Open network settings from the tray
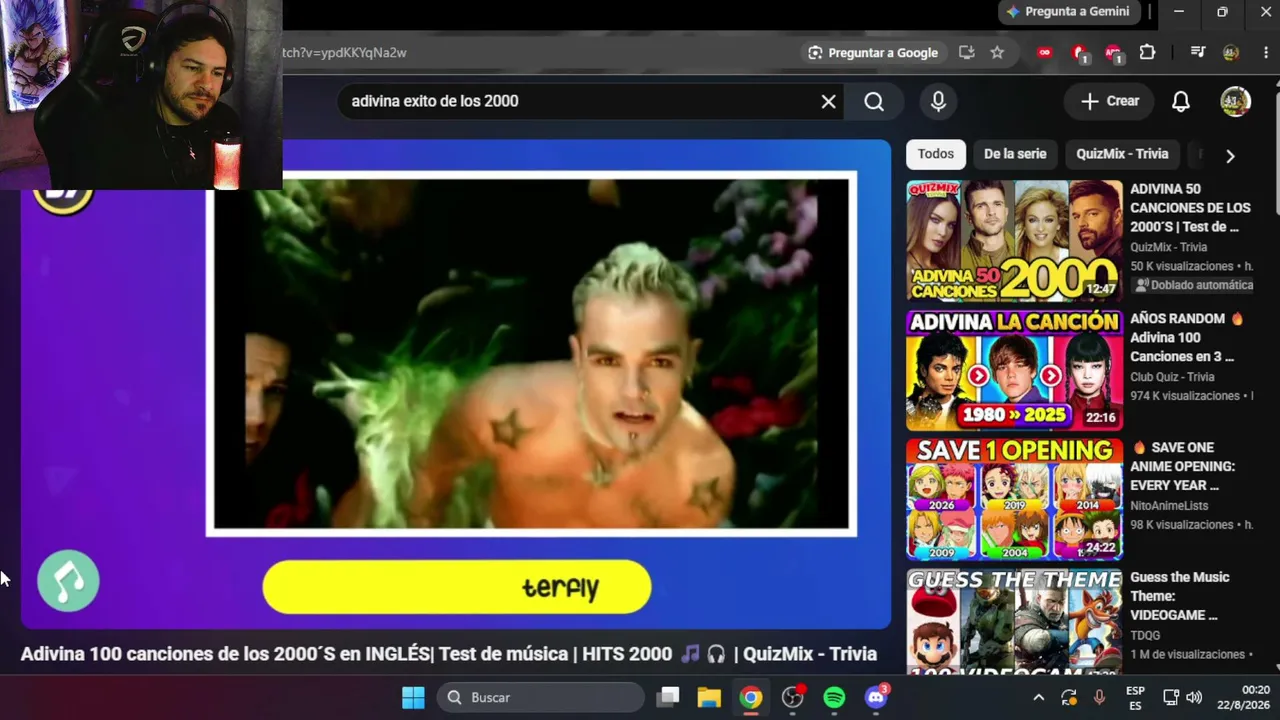The height and width of the screenshot is (720, 1280). [x=1170, y=697]
